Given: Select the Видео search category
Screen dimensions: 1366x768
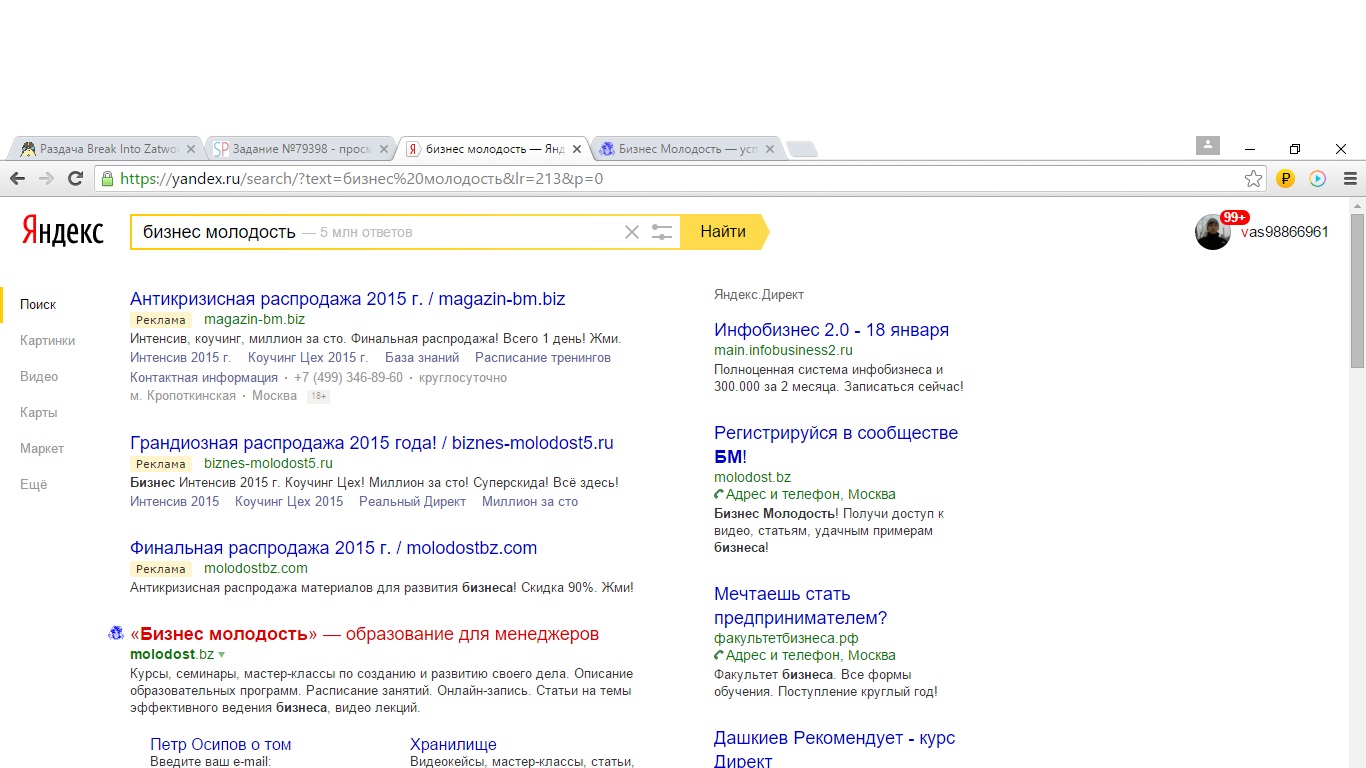Looking at the screenshot, I should 39,377.
